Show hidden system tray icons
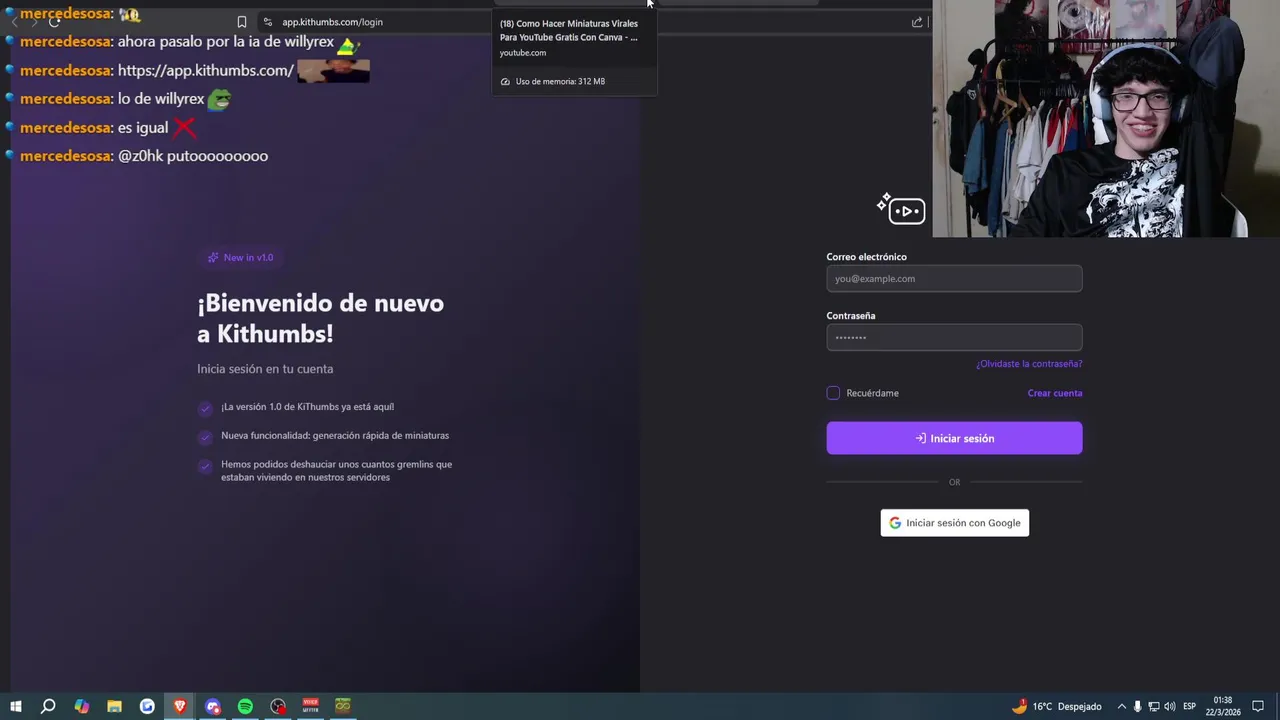This screenshot has width=1280, height=720. [1121, 706]
